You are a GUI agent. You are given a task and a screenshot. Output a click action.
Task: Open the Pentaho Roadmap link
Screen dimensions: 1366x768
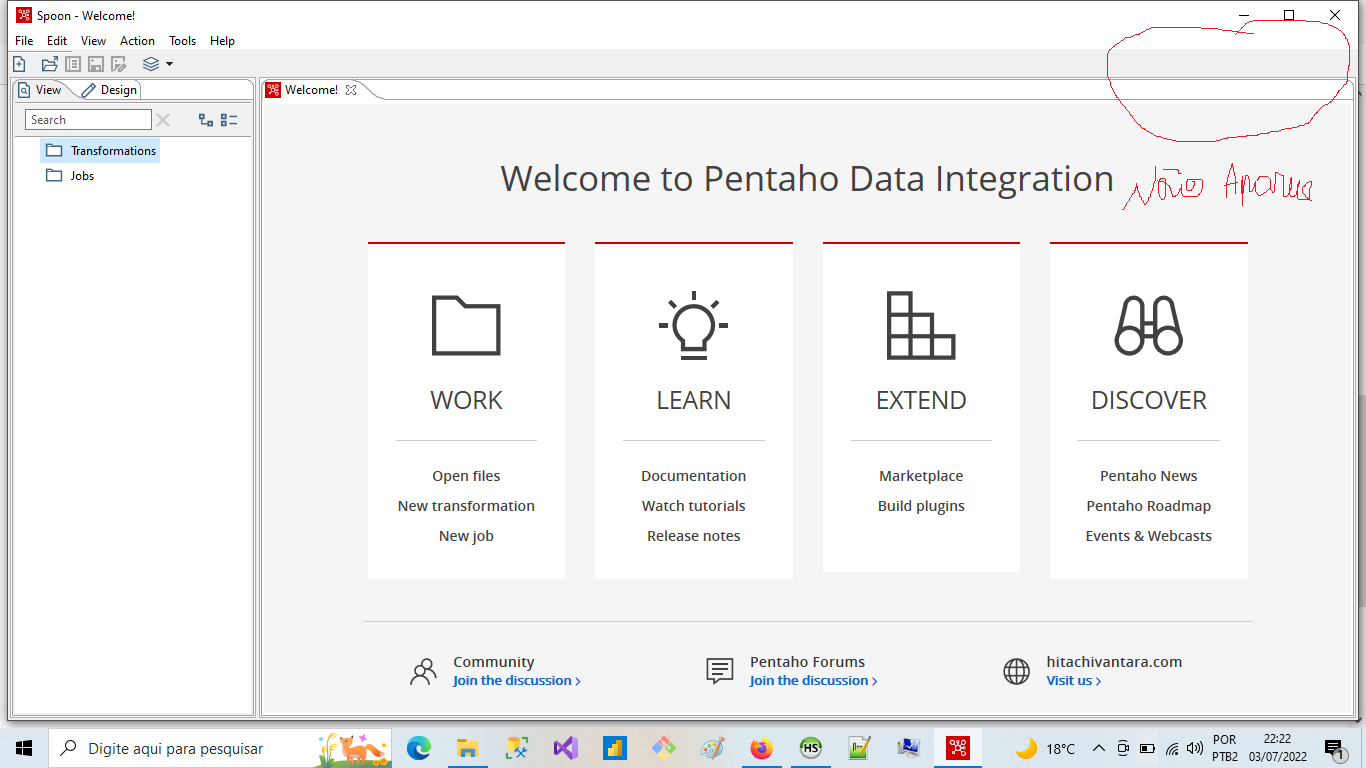(1149, 506)
